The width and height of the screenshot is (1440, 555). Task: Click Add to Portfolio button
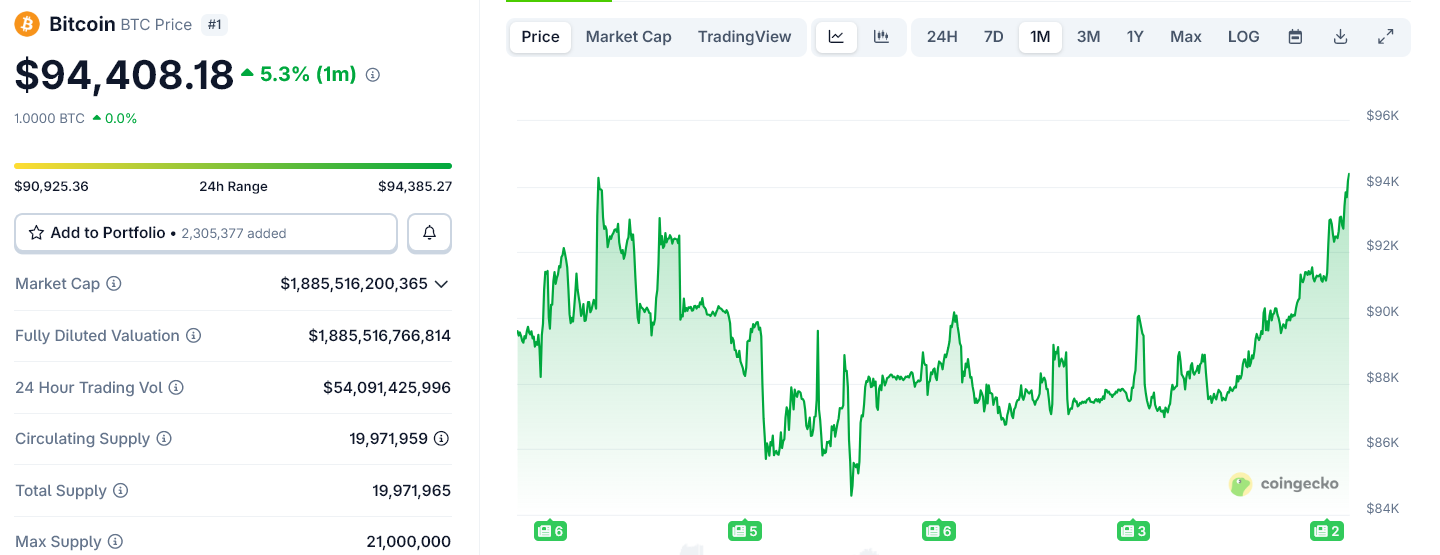[205, 233]
